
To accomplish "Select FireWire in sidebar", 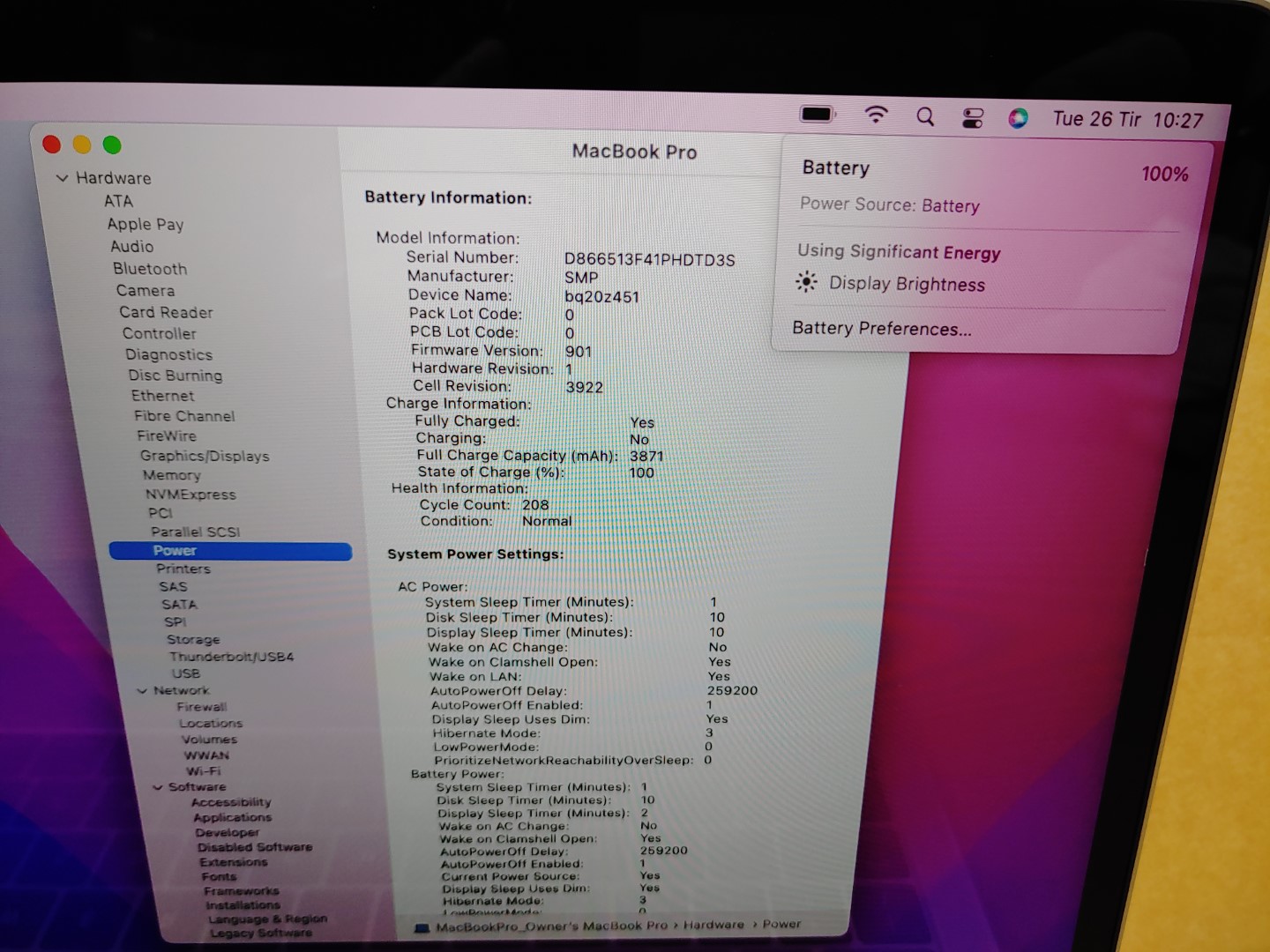I will point(167,436).
